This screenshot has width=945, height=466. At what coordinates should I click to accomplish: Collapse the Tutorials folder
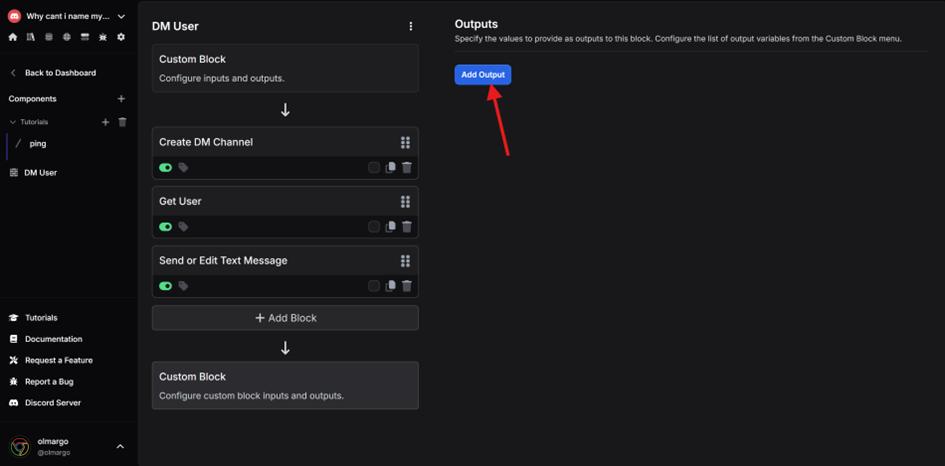[13, 122]
